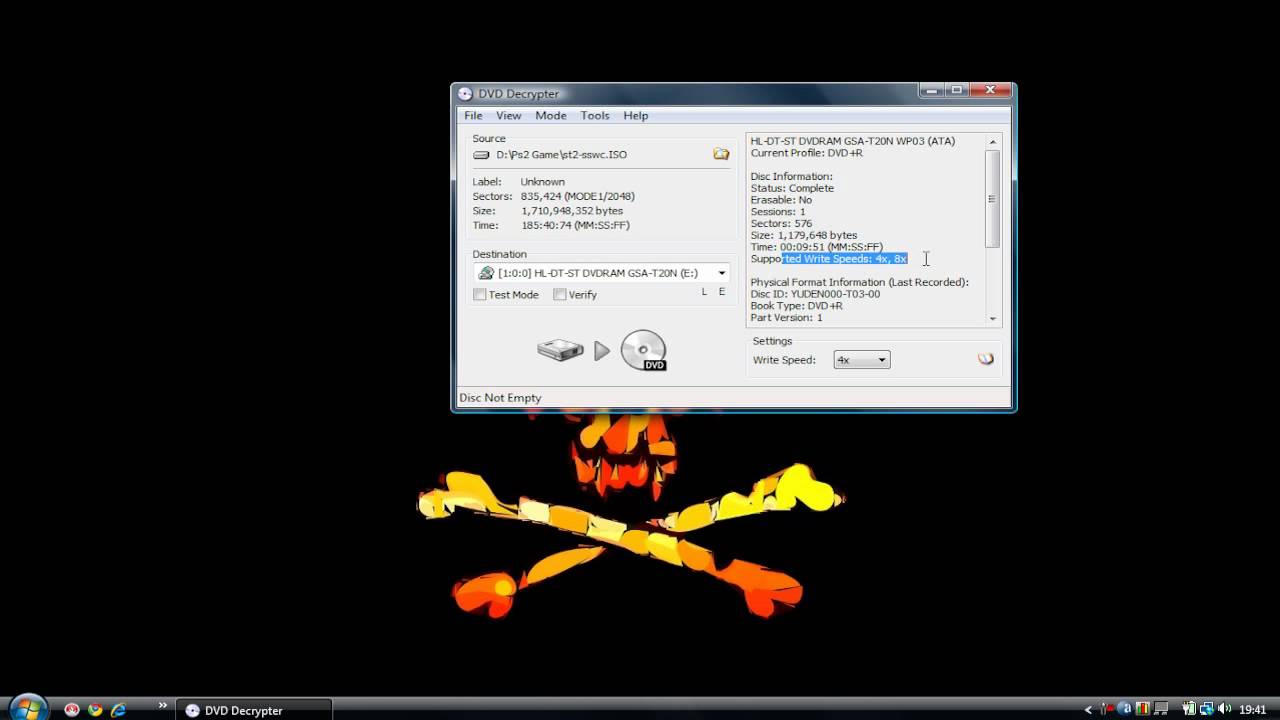Click the DVD Decrypter title bar disc icon
The width and height of the screenshot is (1280, 720).
pyautogui.click(x=465, y=94)
